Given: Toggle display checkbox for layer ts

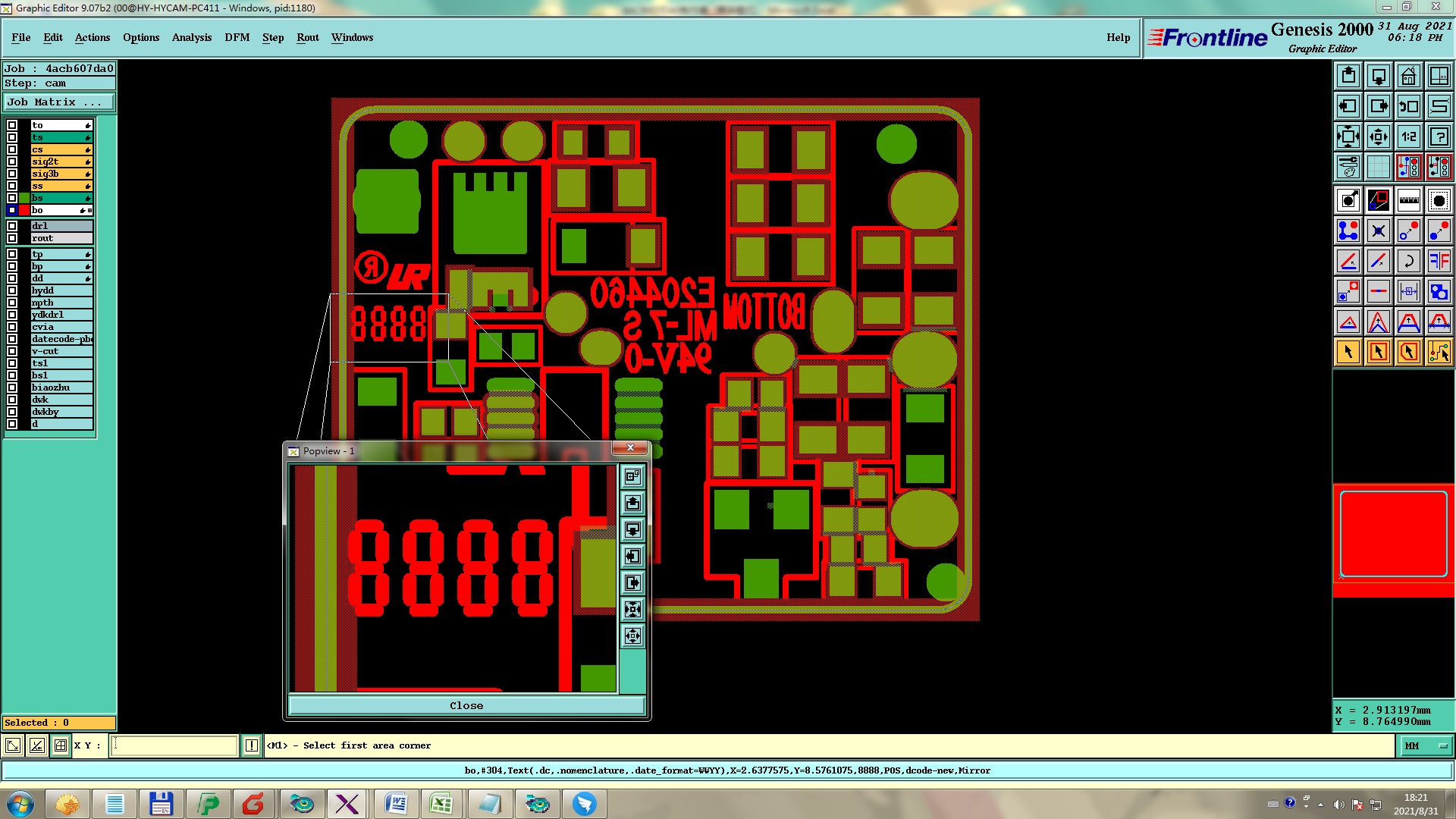Looking at the screenshot, I should 12,137.
